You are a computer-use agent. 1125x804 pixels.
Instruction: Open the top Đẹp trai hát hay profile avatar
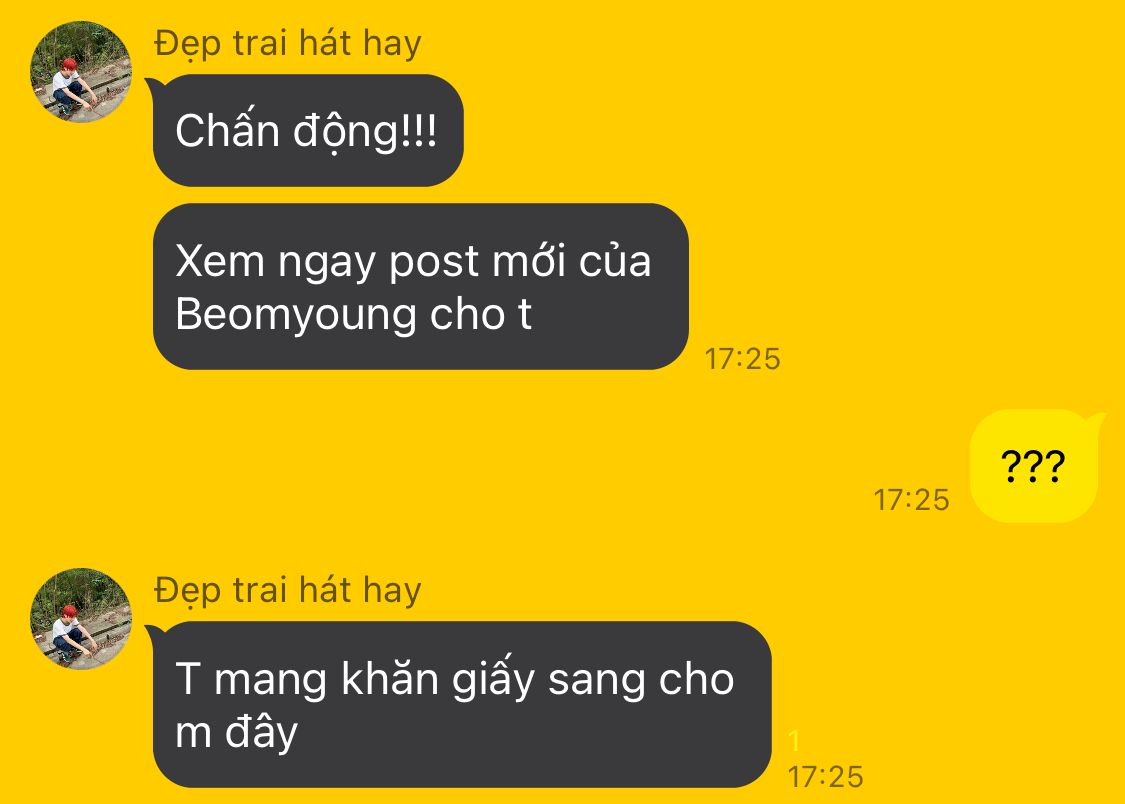click(x=80, y=71)
